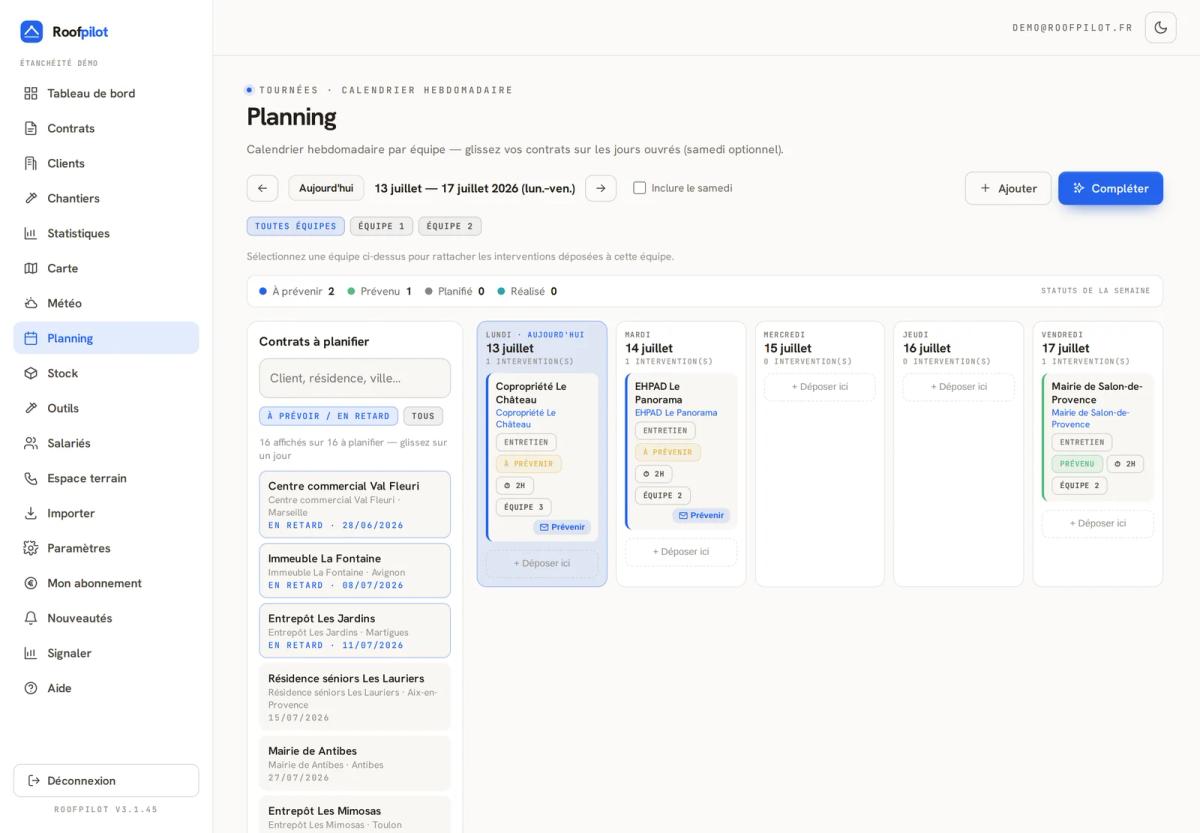1200x833 pixels.
Task: Click the Paramètres gear icon
Action: coord(31,548)
